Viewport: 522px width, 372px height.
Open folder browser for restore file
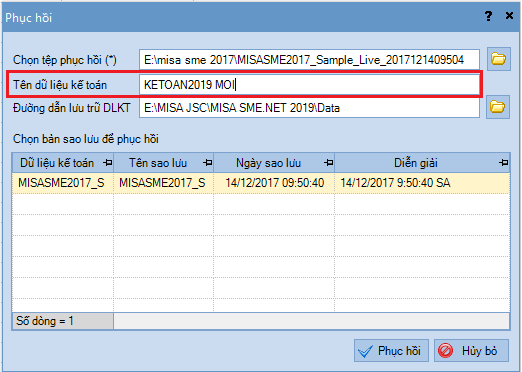pos(499,59)
